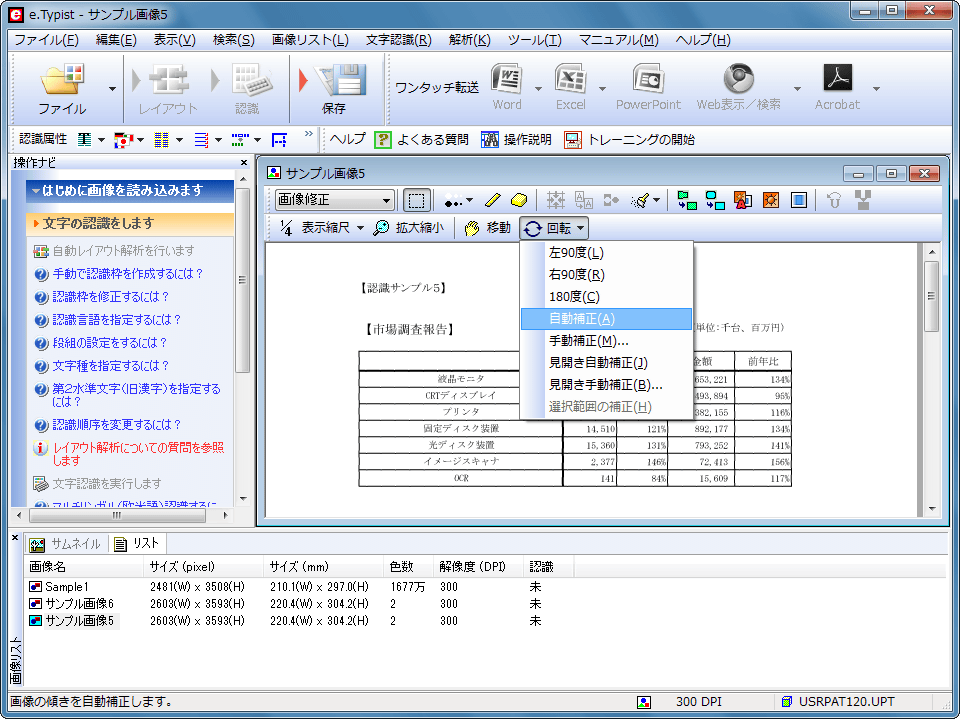
Task: Choose 左90度(L) from the rotate menu
Action: 606,252
